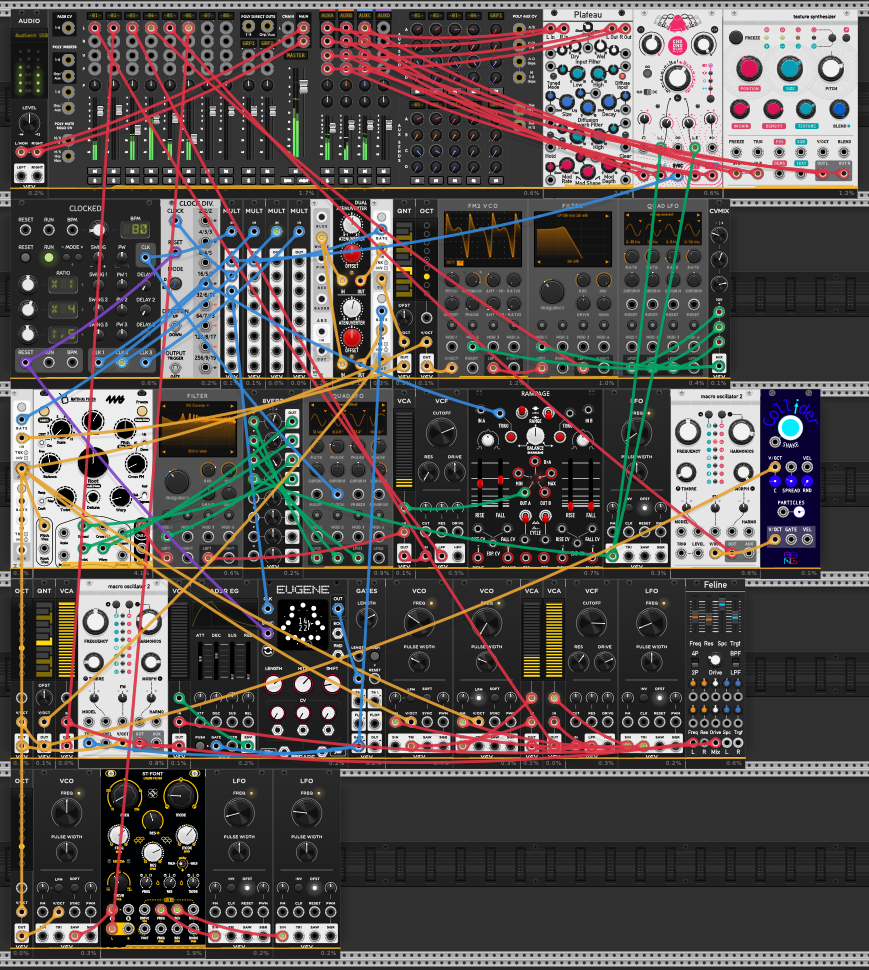This screenshot has height=970, width=869.
Task: Click HARMONICS knob on right macro oscillator 2
Action: click(x=742, y=432)
